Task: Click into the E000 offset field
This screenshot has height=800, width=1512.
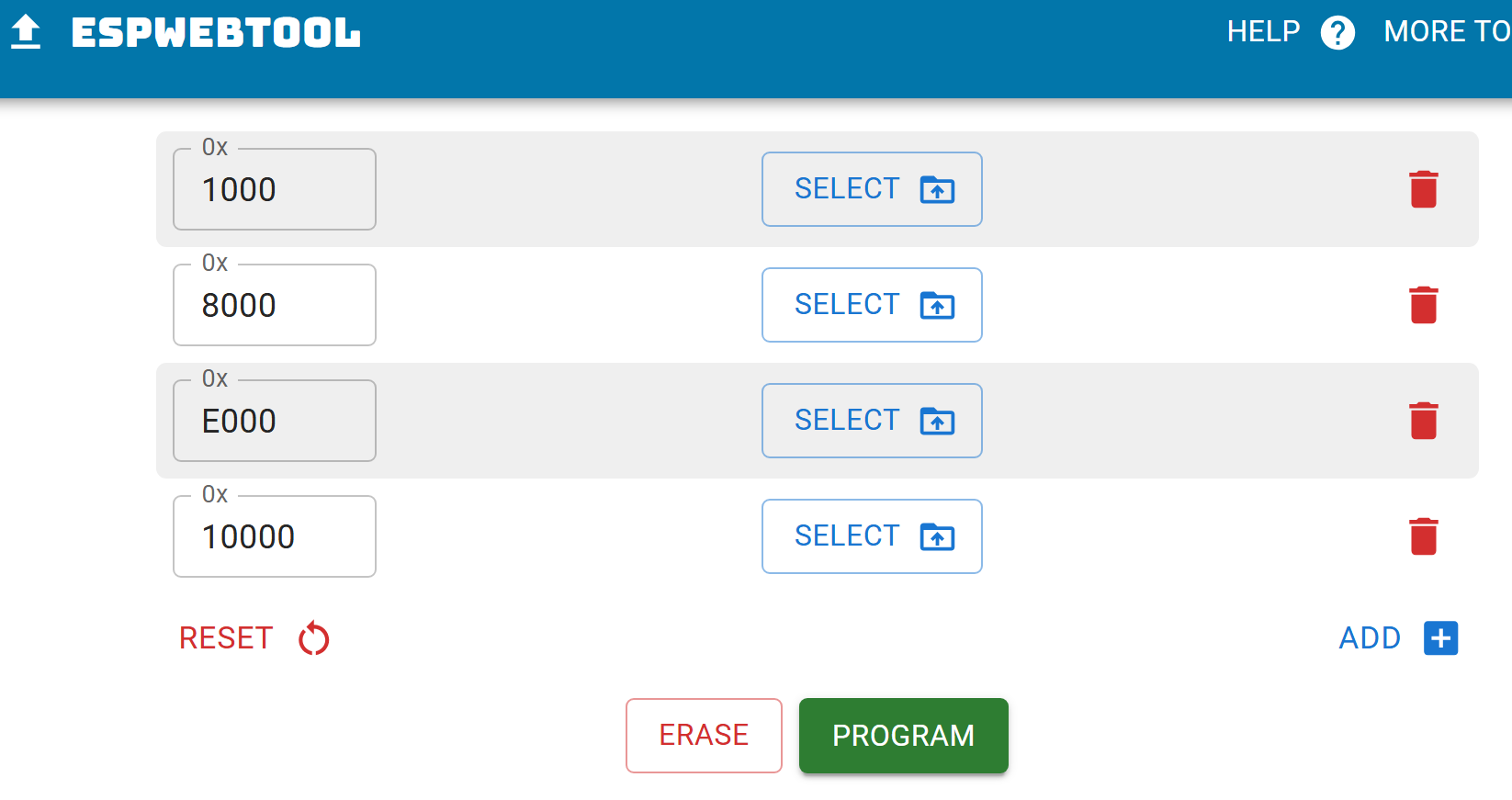Action: tap(275, 422)
